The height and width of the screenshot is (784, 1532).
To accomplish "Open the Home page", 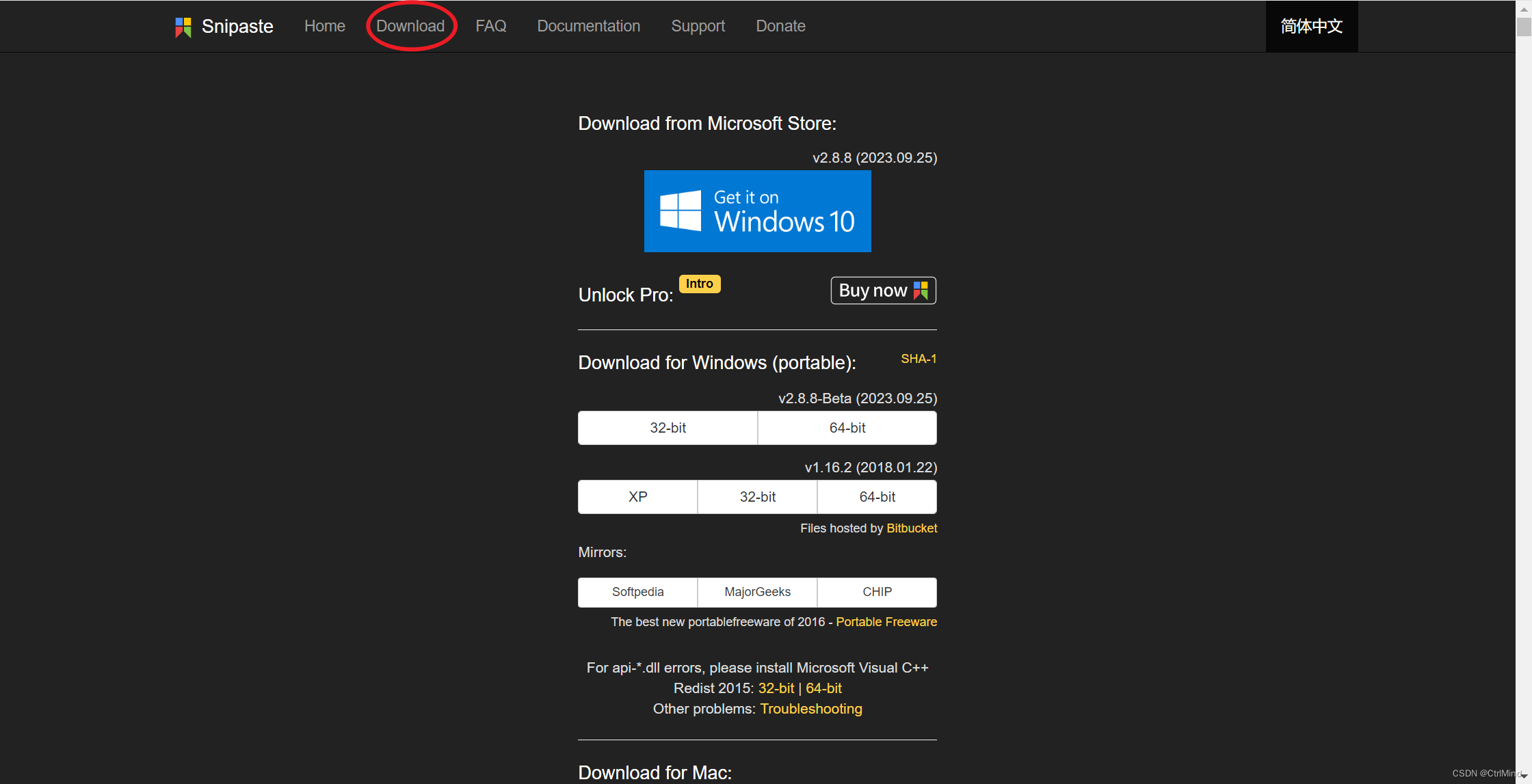I will [x=325, y=26].
